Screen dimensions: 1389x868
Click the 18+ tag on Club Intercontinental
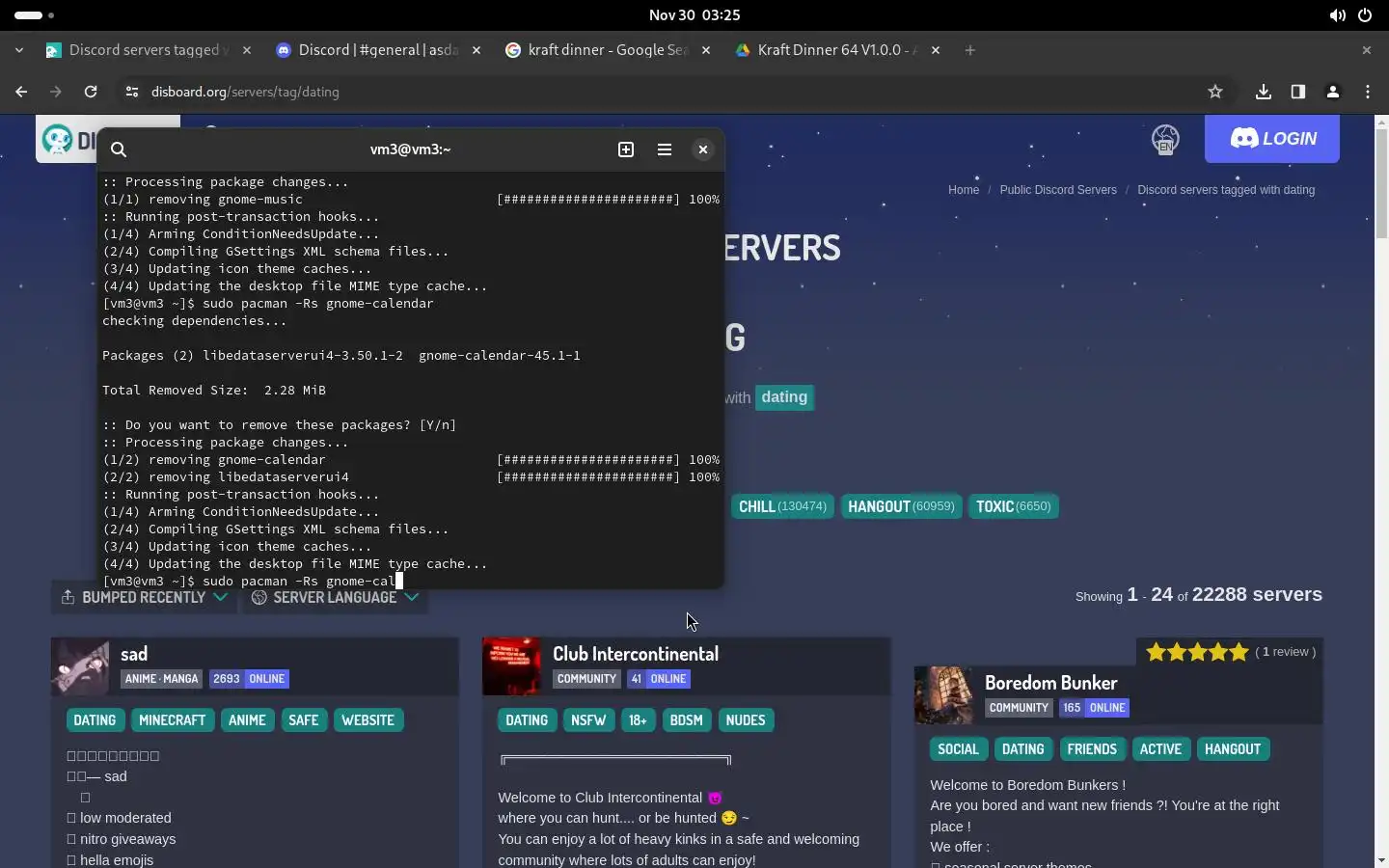pyautogui.click(x=638, y=720)
